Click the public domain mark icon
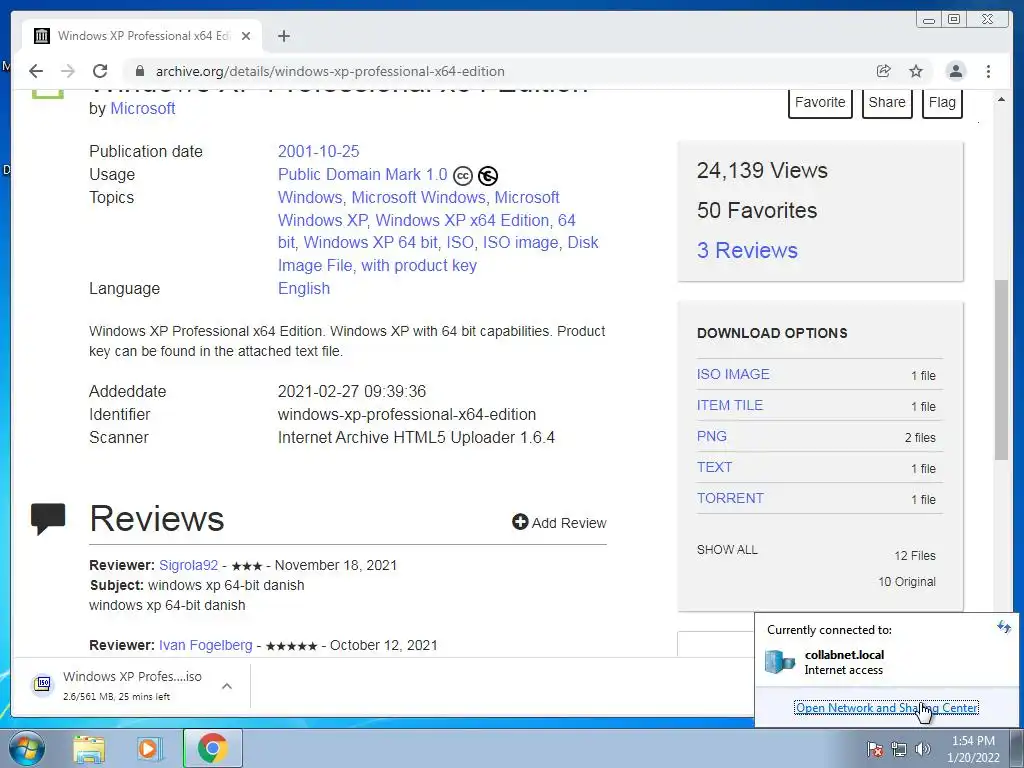Screen dimensions: 1024x768 (x=488, y=176)
